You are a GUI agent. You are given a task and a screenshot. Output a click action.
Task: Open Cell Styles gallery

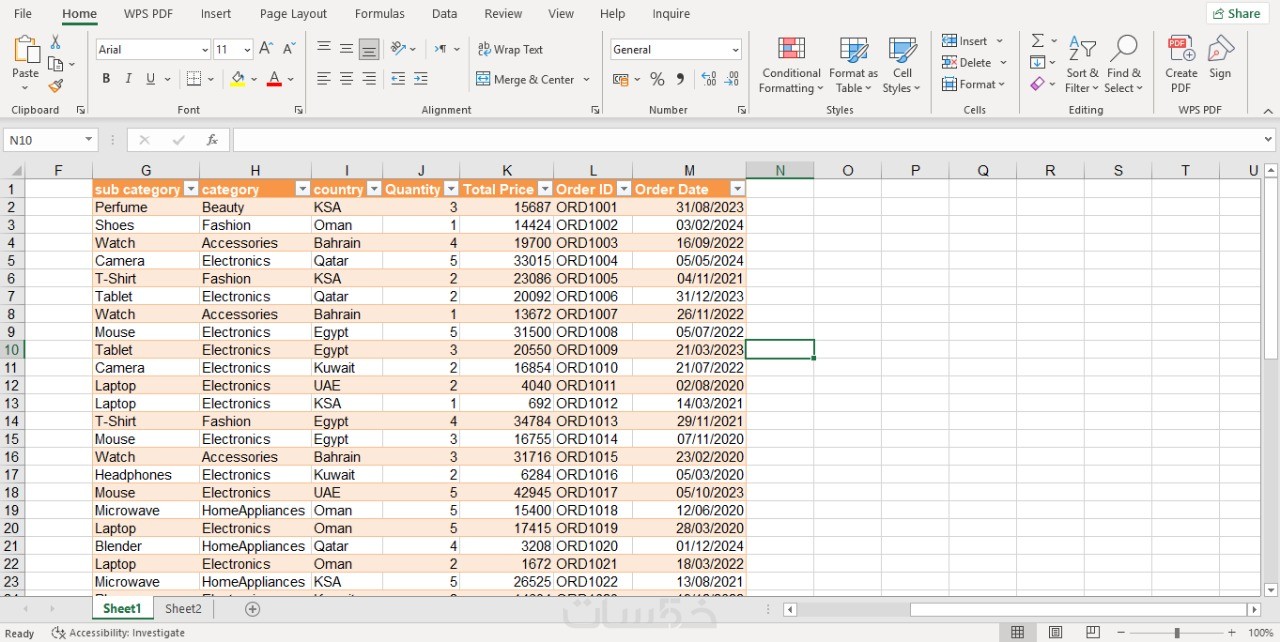tap(902, 65)
